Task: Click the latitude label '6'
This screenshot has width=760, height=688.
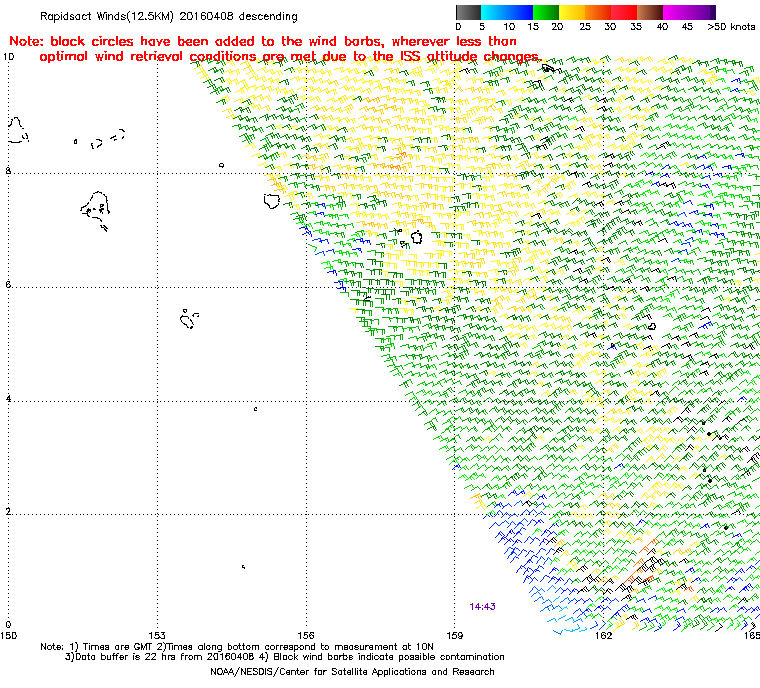Action: point(8,285)
